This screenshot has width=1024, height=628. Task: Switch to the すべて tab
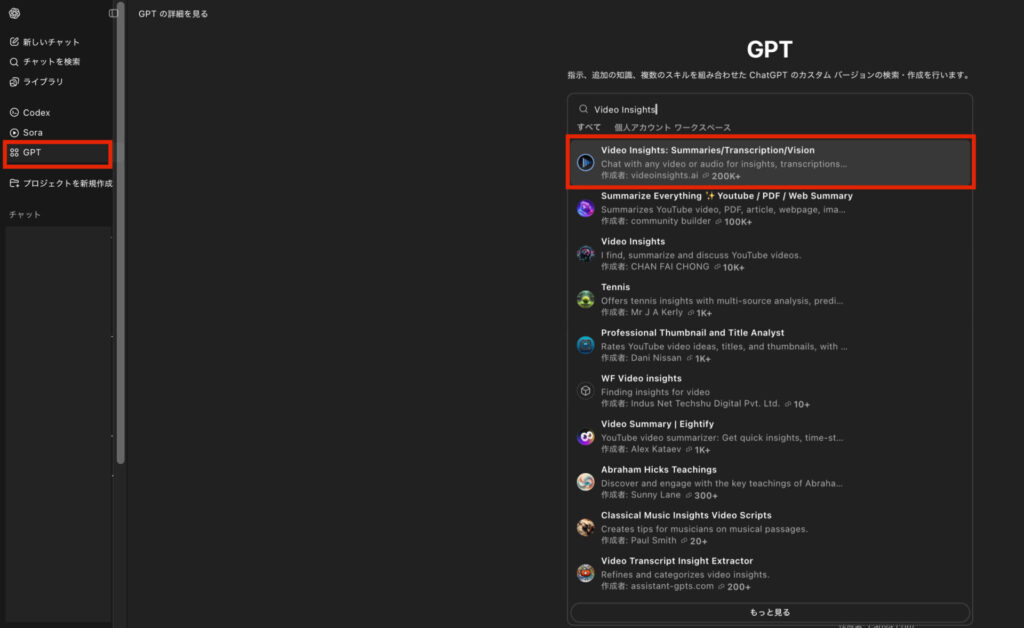(588, 127)
